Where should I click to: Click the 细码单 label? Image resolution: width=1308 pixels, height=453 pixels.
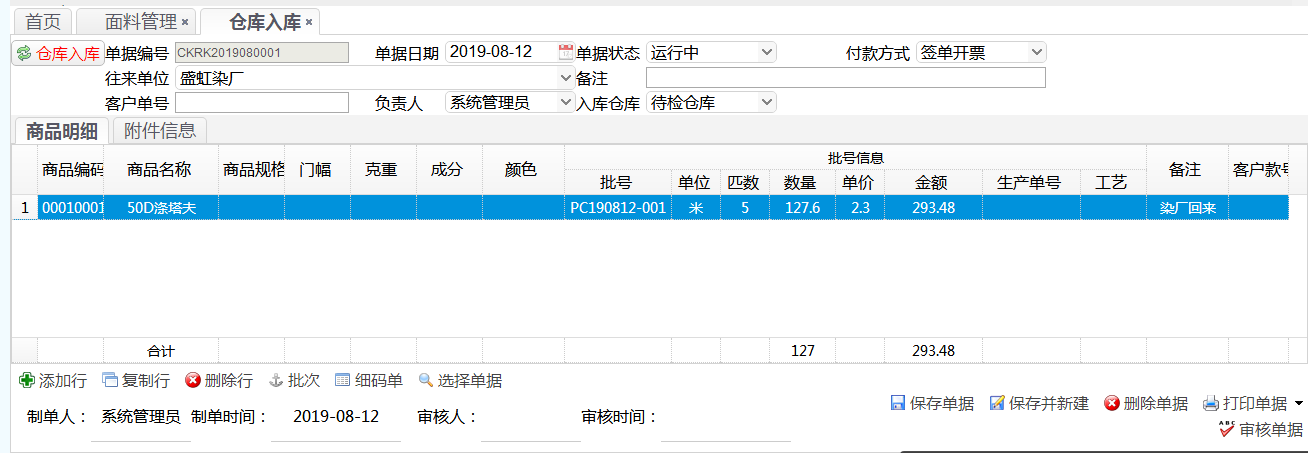pos(378,380)
